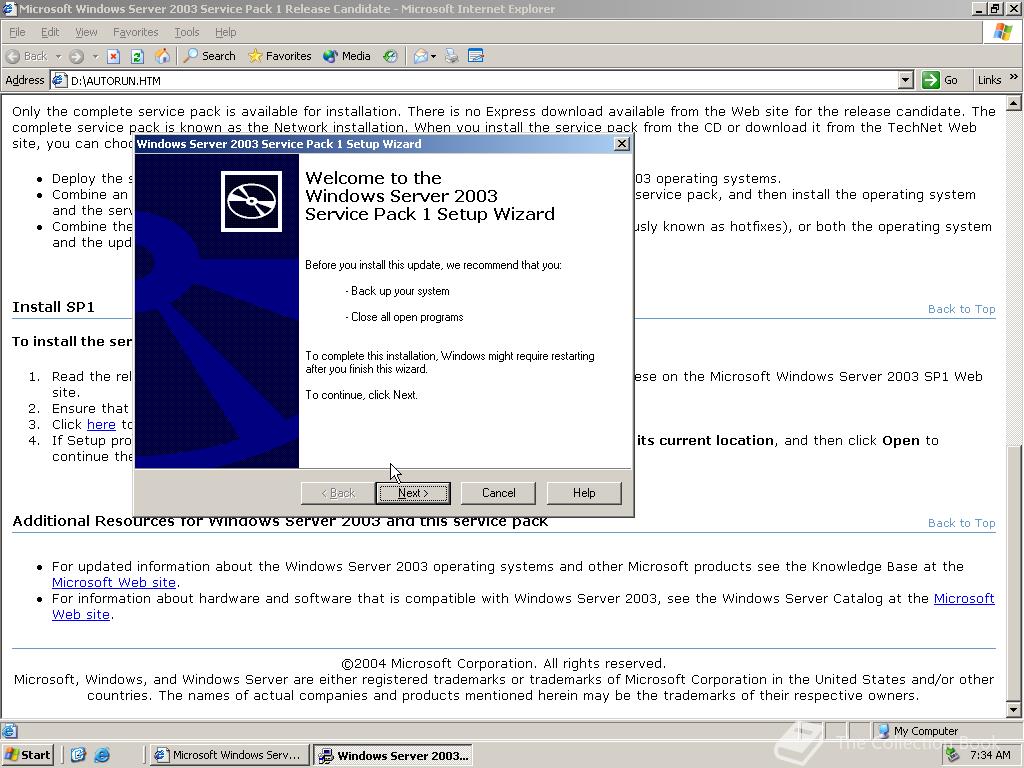Screen dimensions: 1024x768
Task: Click Back to Top beside Install SP1
Action: [x=961, y=309]
